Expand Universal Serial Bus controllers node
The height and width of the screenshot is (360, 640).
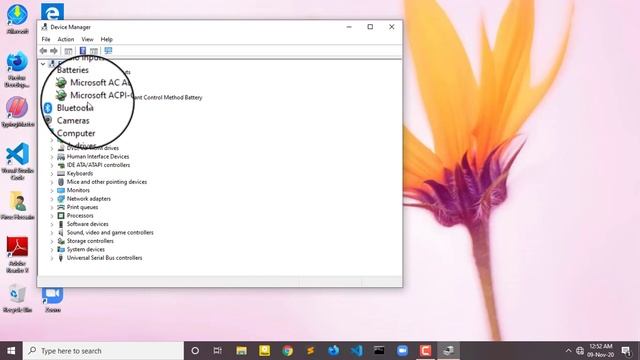click(52, 258)
